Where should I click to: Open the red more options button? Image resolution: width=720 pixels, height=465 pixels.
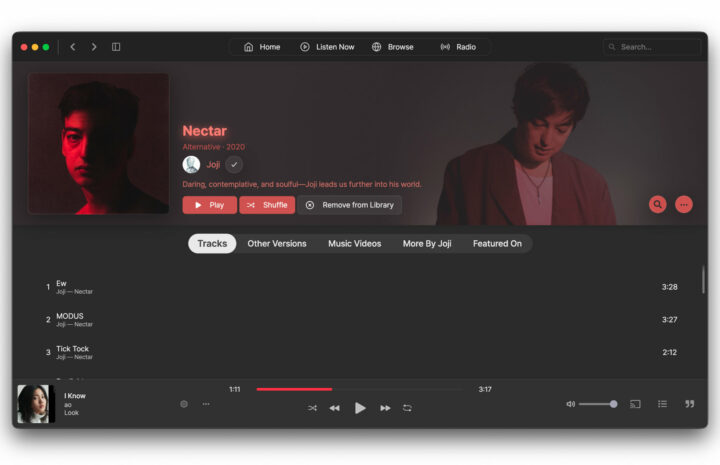tap(684, 204)
